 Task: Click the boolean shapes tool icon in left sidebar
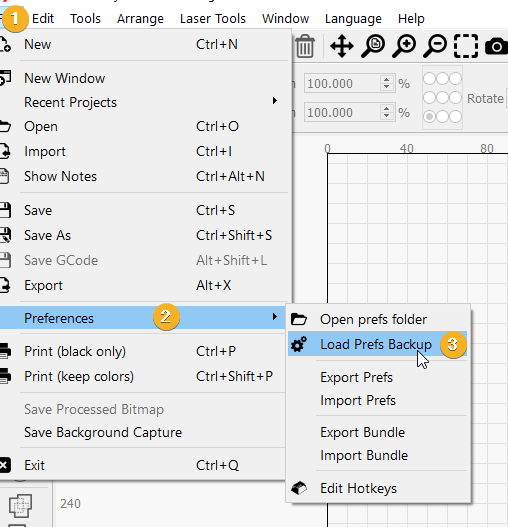21,505
